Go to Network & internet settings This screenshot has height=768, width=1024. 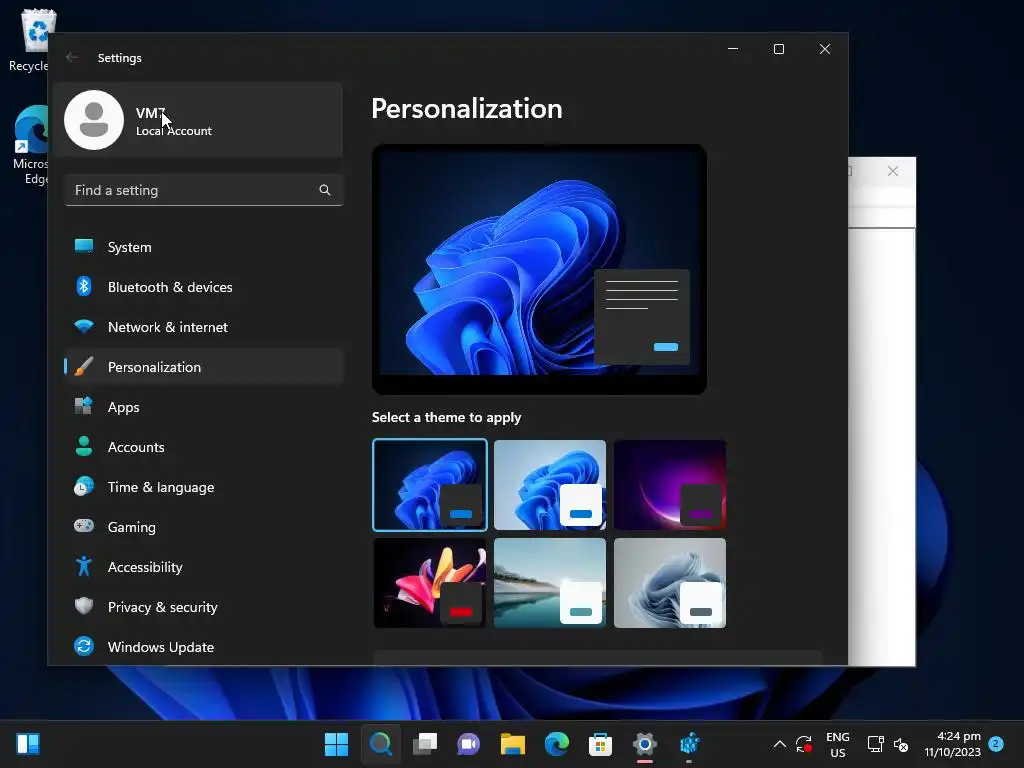tap(204, 327)
